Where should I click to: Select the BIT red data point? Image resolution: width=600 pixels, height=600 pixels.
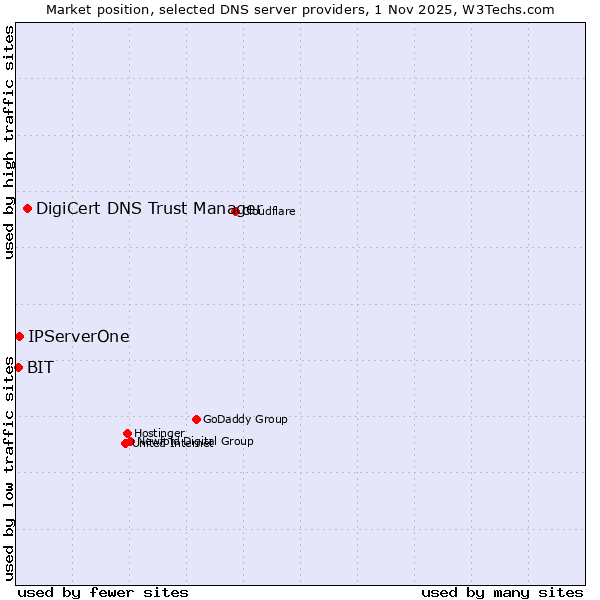tap(18, 367)
